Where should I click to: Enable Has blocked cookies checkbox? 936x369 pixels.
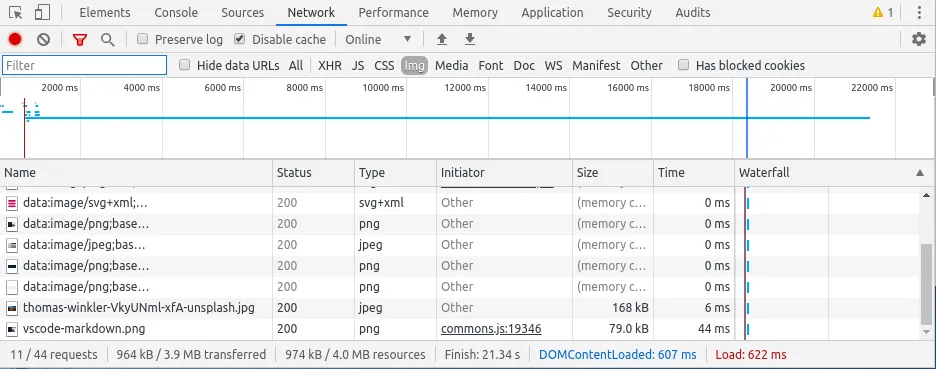click(x=683, y=65)
